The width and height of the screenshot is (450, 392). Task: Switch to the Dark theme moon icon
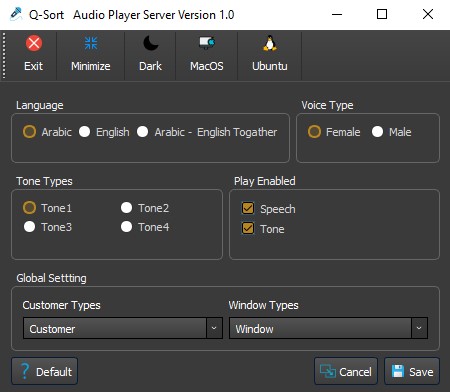pos(150,43)
